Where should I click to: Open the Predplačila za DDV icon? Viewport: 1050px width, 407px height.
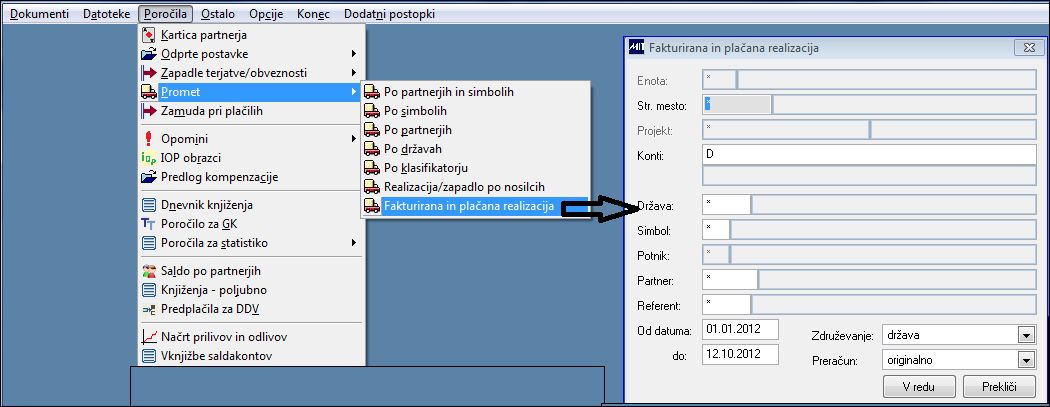pos(149,309)
